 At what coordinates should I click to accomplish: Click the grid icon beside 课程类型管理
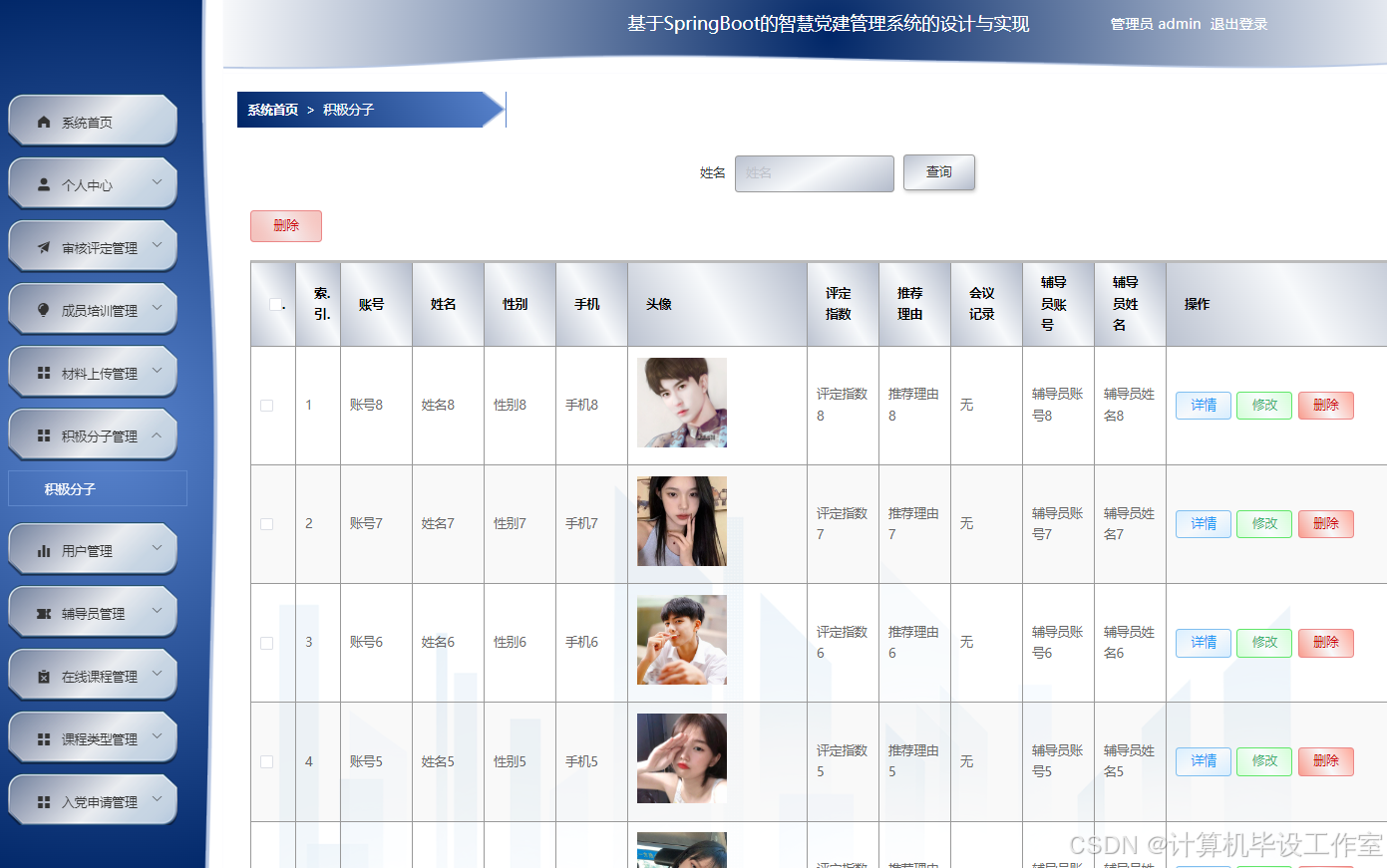(44, 739)
